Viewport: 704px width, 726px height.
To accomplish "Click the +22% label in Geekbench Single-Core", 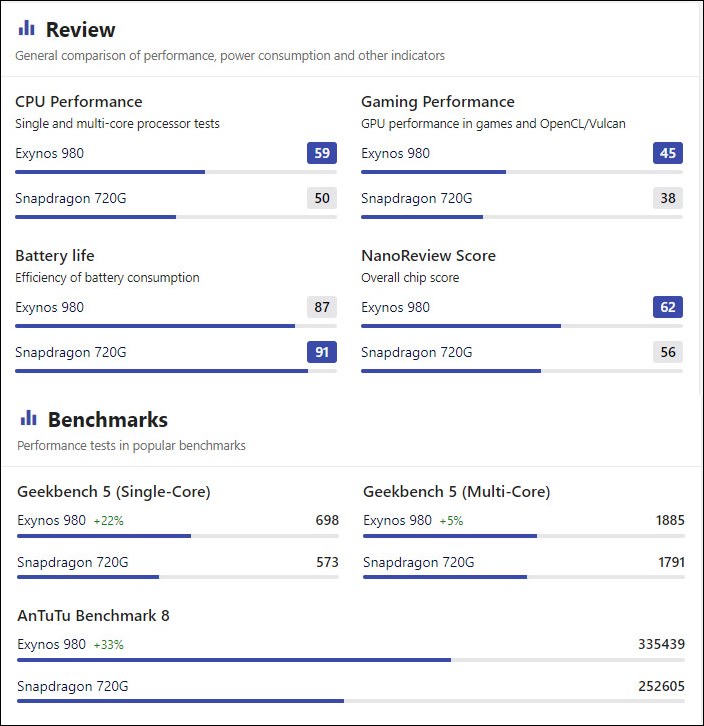I will point(108,521).
